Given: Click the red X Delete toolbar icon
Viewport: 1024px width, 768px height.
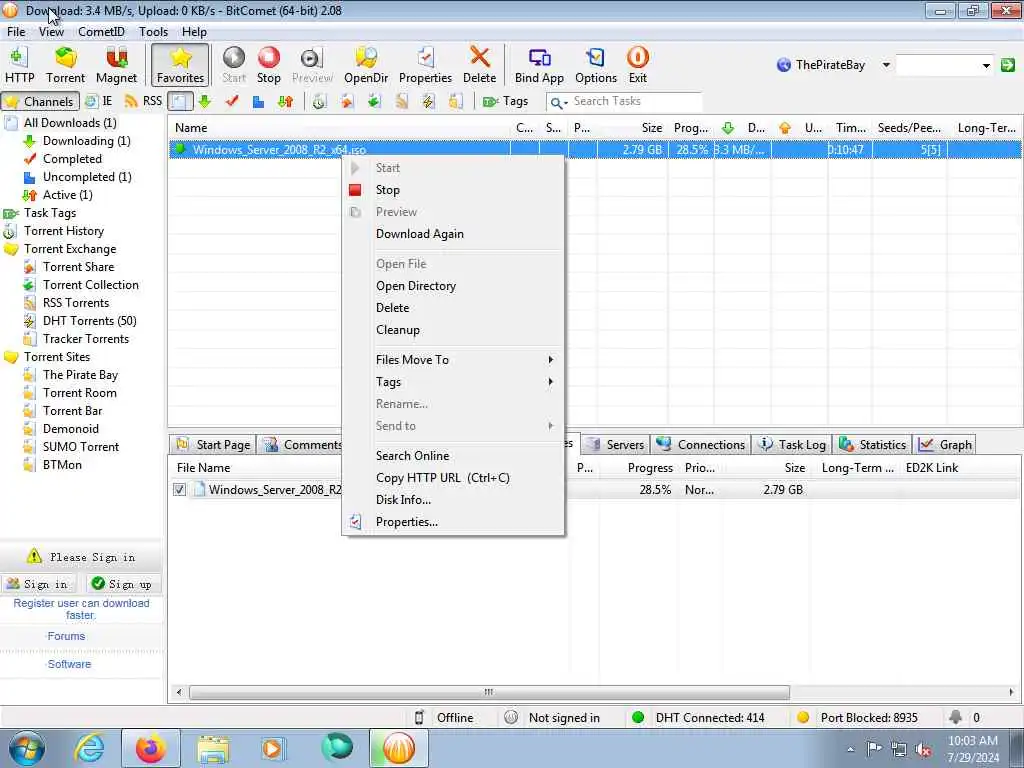Looking at the screenshot, I should pos(479,65).
